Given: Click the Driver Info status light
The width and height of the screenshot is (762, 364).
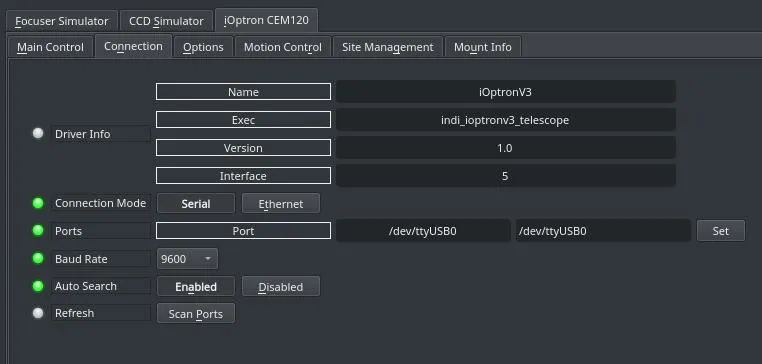Looking at the screenshot, I should [38, 133].
